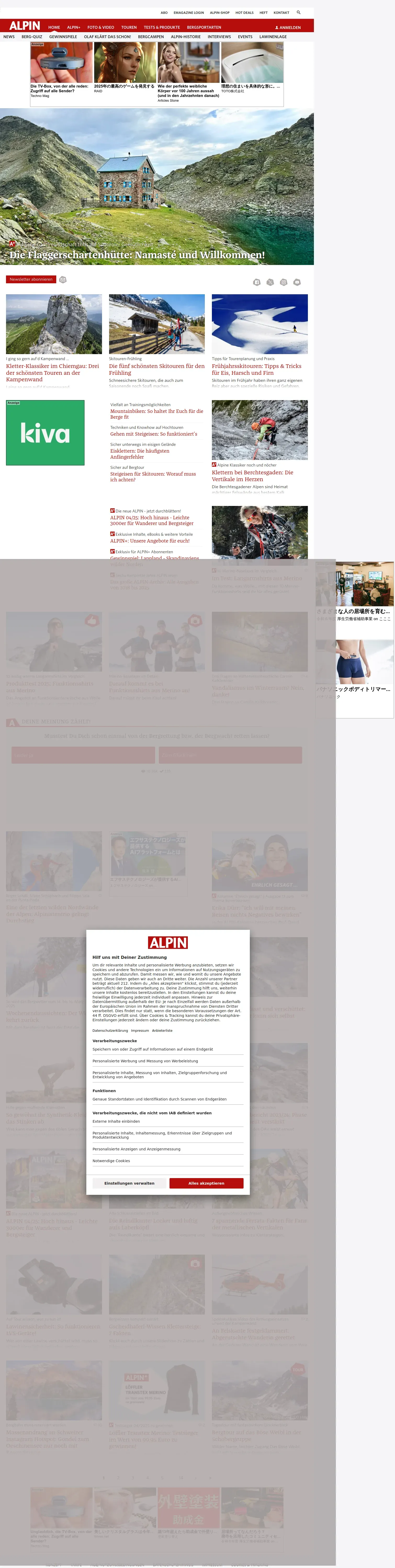
Task: Open OLAF KLÄRT DAS SCHON! section
Action: click(x=107, y=37)
